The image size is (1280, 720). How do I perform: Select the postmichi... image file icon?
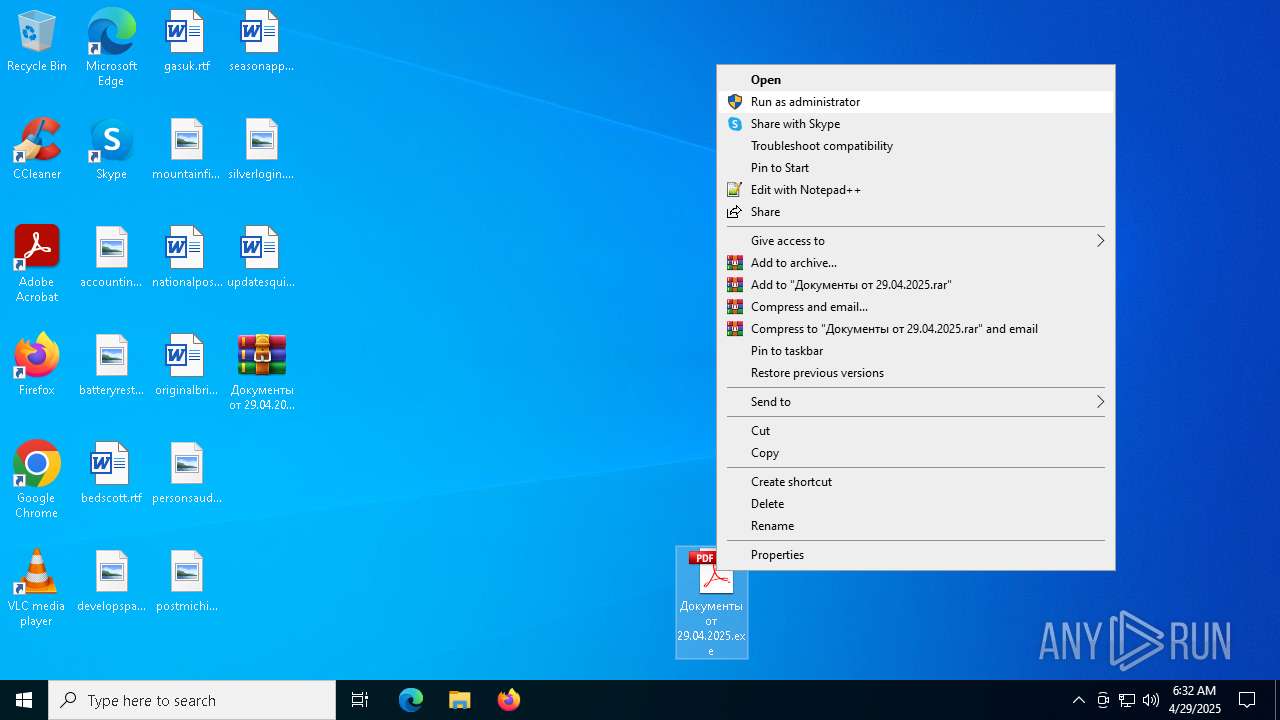(186, 582)
